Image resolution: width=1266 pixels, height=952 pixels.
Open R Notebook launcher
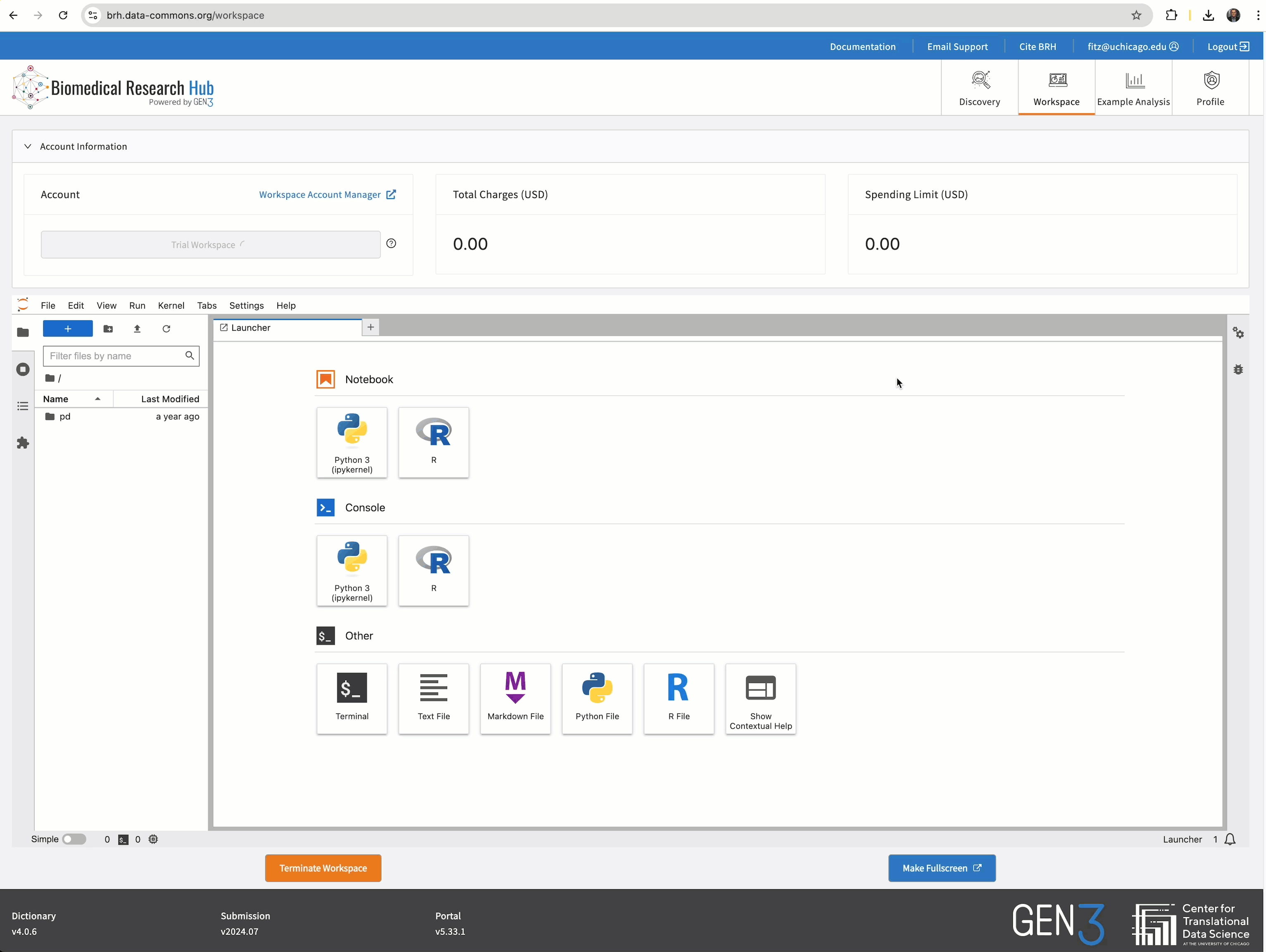click(x=434, y=441)
